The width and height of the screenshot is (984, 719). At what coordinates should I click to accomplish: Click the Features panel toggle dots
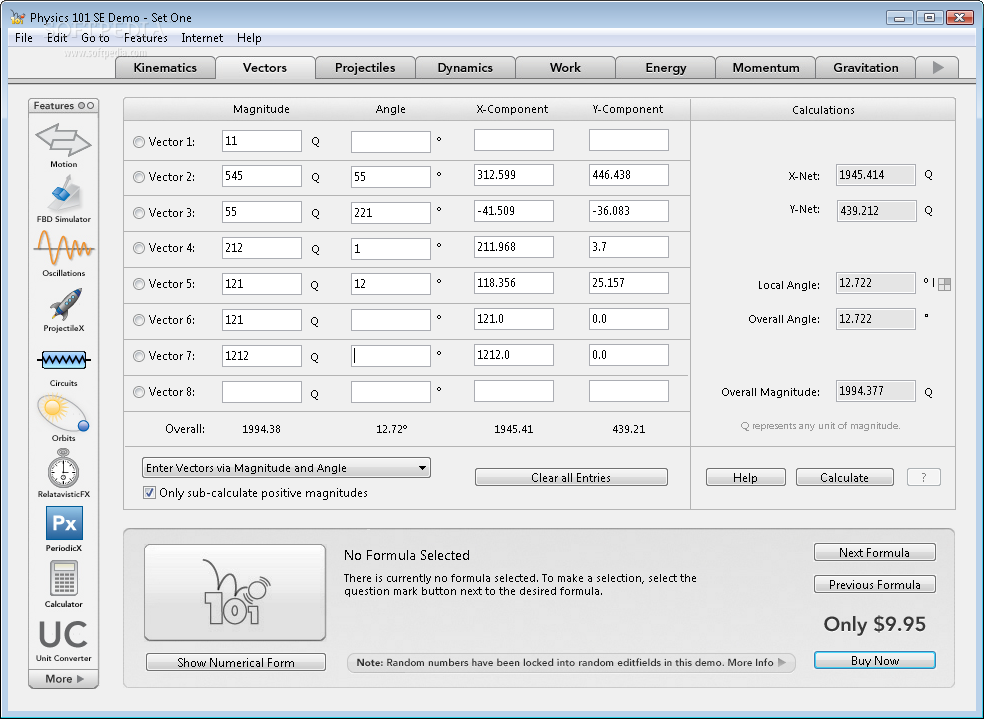tap(86, 105)
